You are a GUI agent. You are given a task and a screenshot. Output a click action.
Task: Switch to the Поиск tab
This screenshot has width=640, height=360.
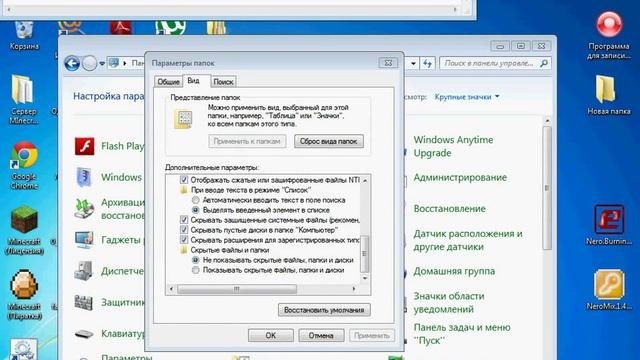[223, 82]
